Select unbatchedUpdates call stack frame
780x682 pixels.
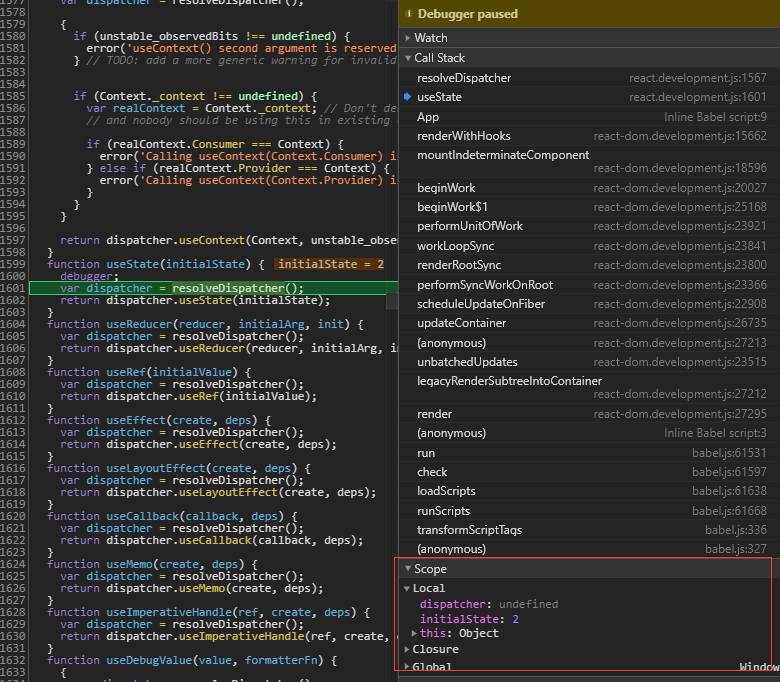coord(589,362)
